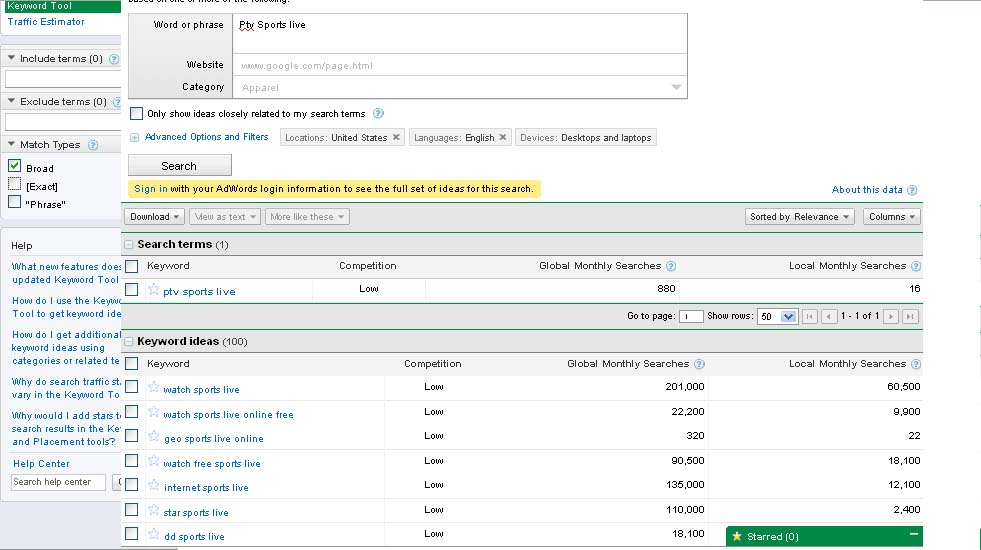Remove the English language filter
Viewport: 981px width, 550px height.
click(502, 137)
